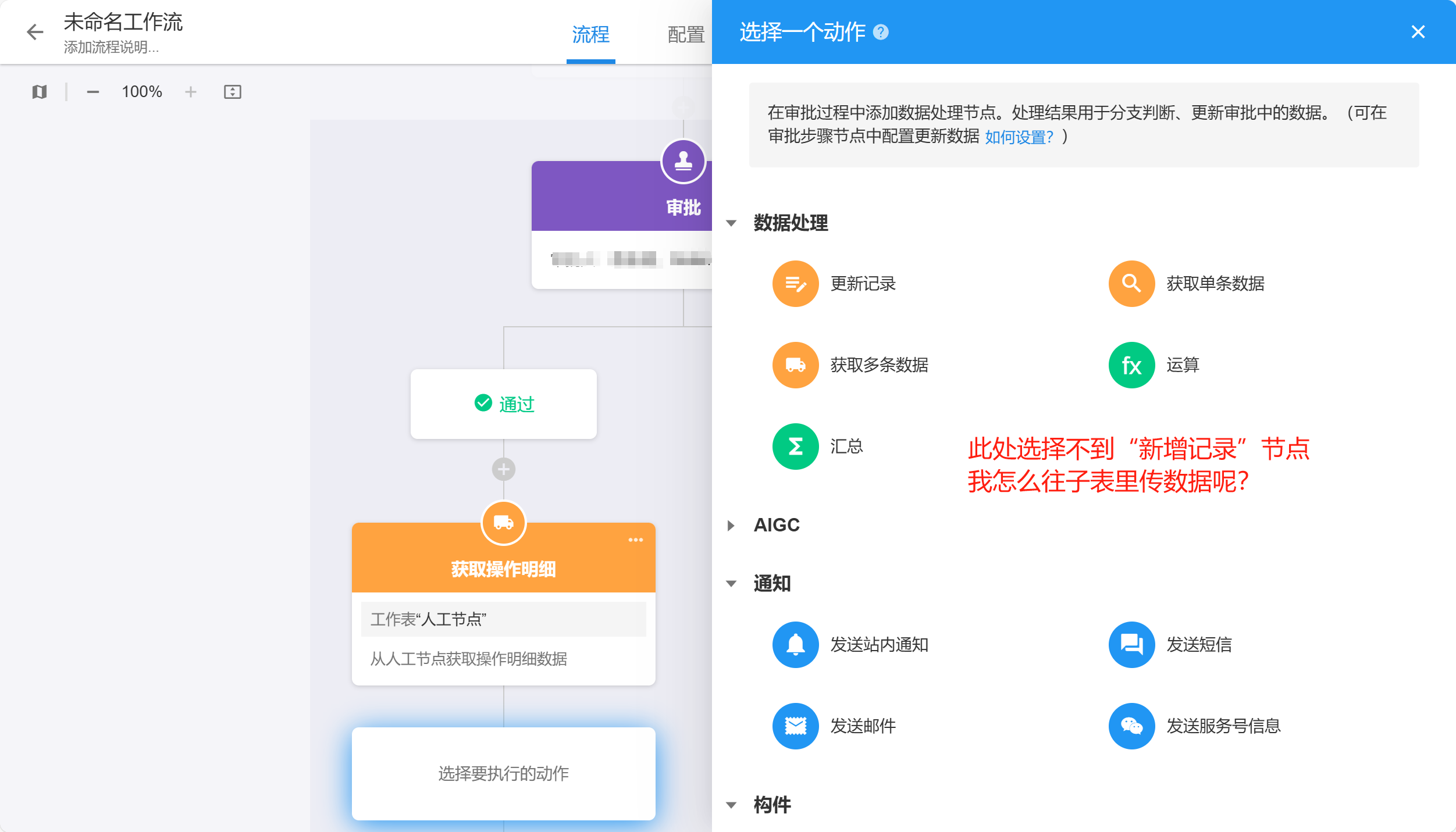Select the 获取多条数据 truck icon
Viewport: 1456px width, 832px height.
795,365
